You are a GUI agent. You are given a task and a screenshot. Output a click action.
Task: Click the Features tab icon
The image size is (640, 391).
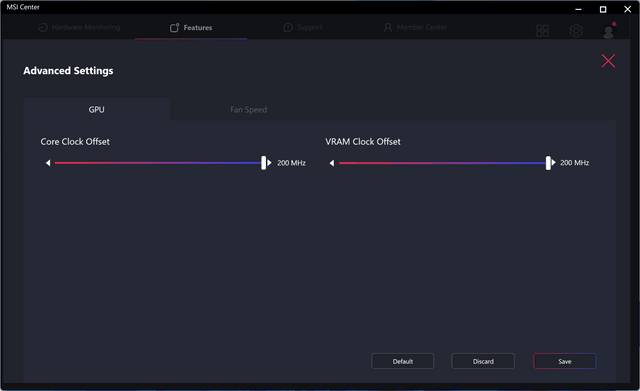[174, 27]
